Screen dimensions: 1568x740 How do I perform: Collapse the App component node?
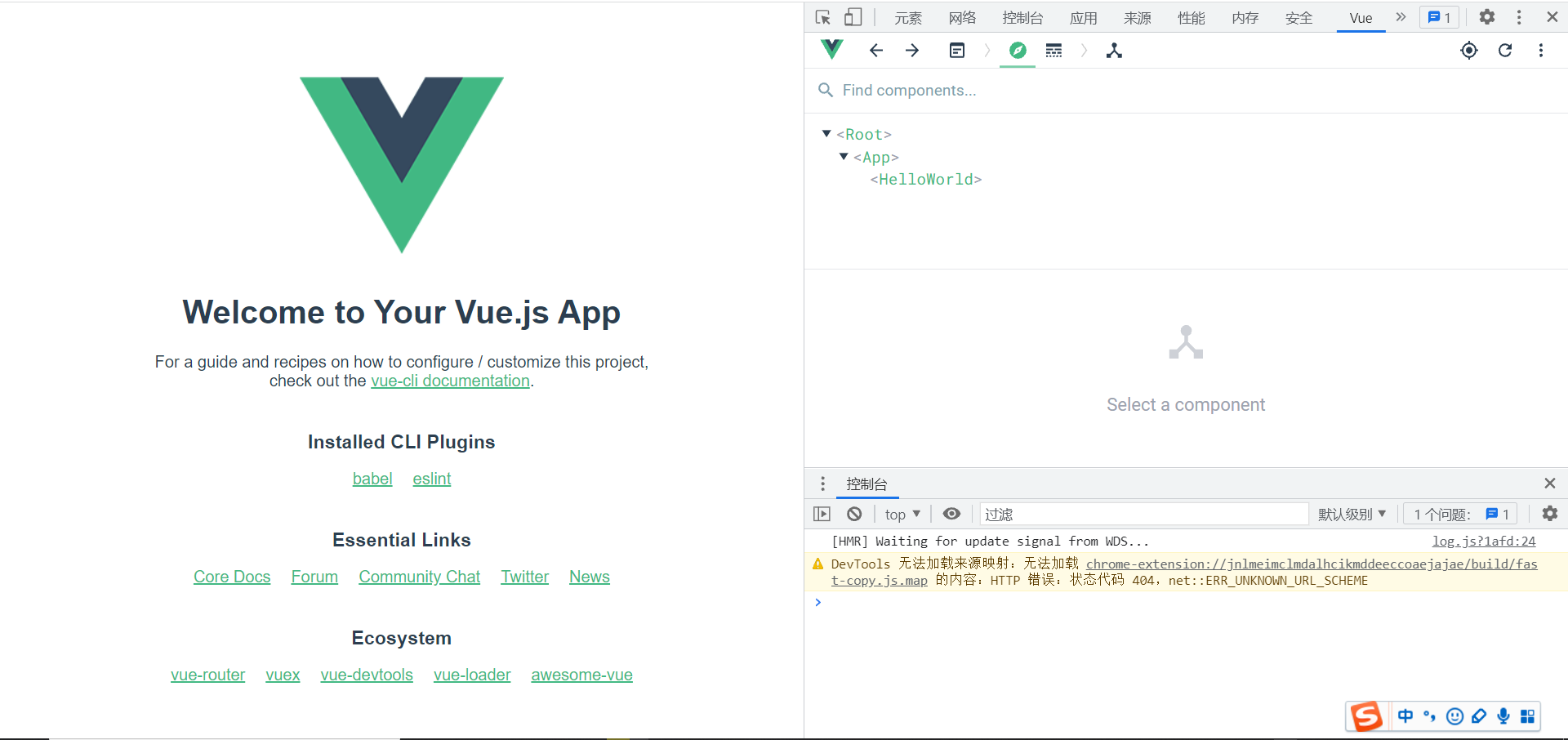tap(844, 157)
